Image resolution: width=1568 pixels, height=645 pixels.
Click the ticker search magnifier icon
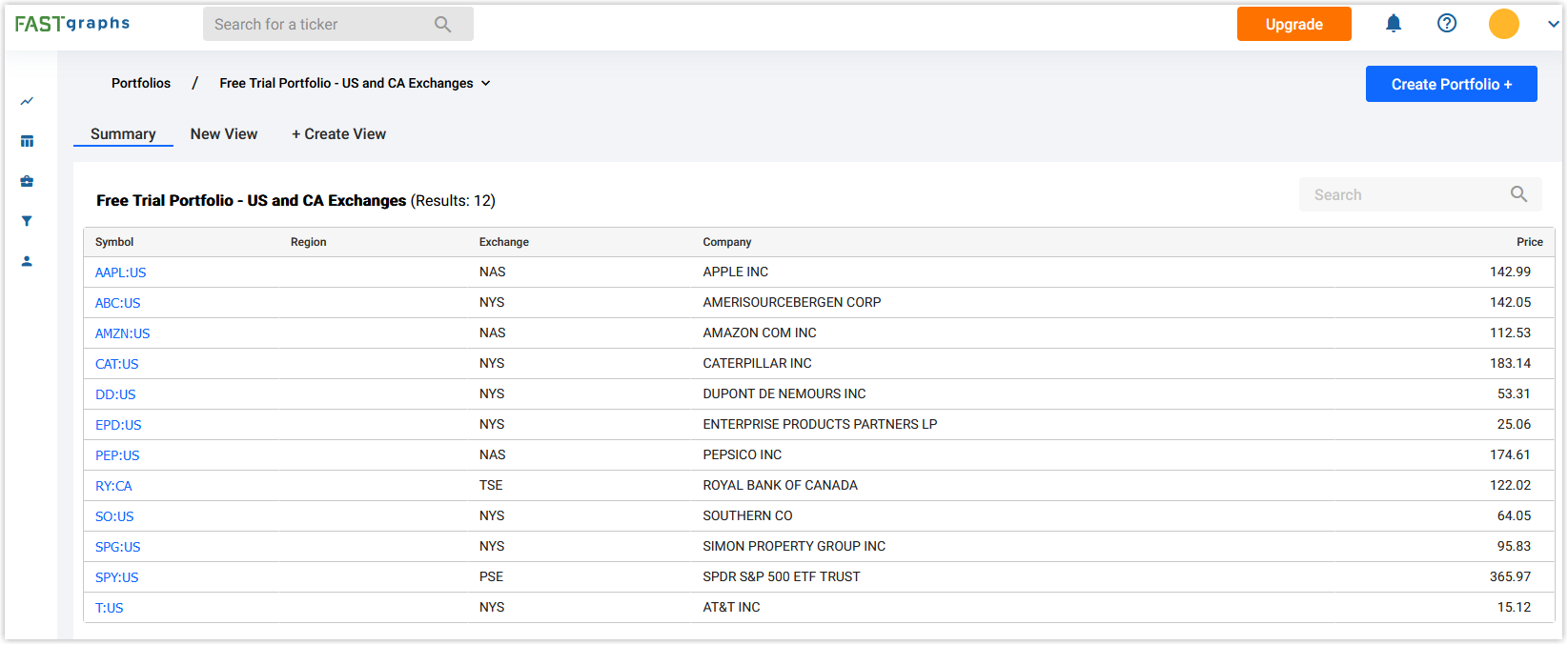(442, 25)
